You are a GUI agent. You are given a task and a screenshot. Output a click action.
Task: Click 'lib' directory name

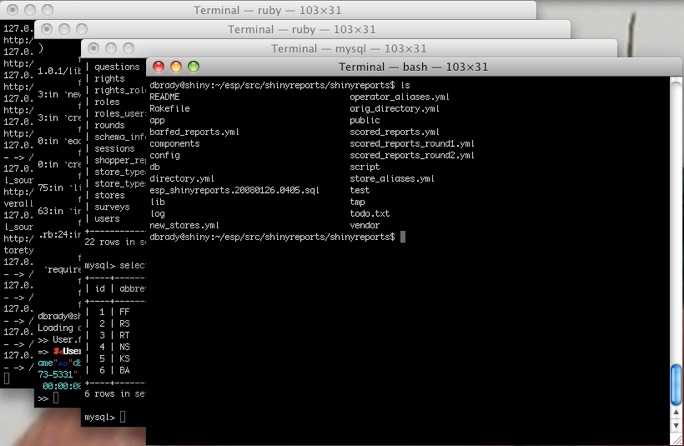157,202
